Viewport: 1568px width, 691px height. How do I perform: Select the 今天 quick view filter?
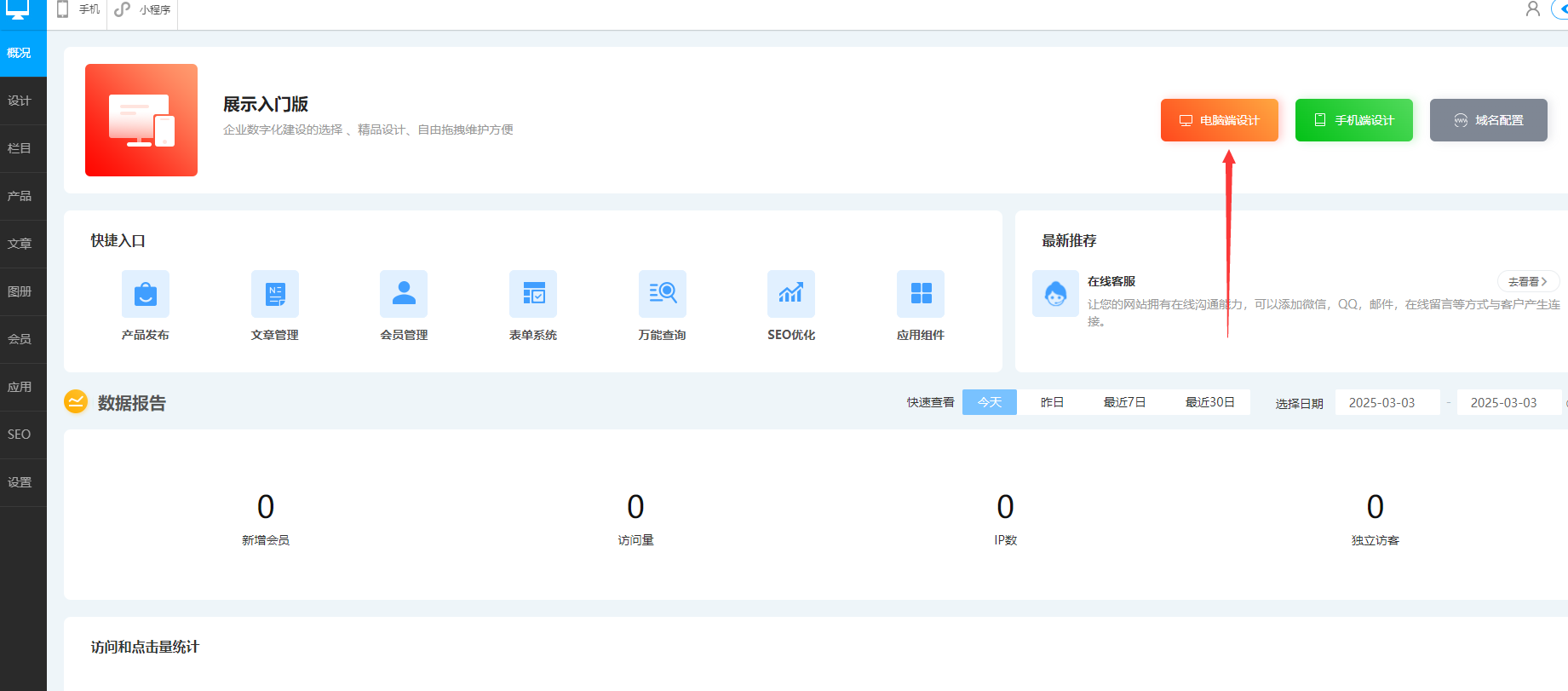[990, 402]
